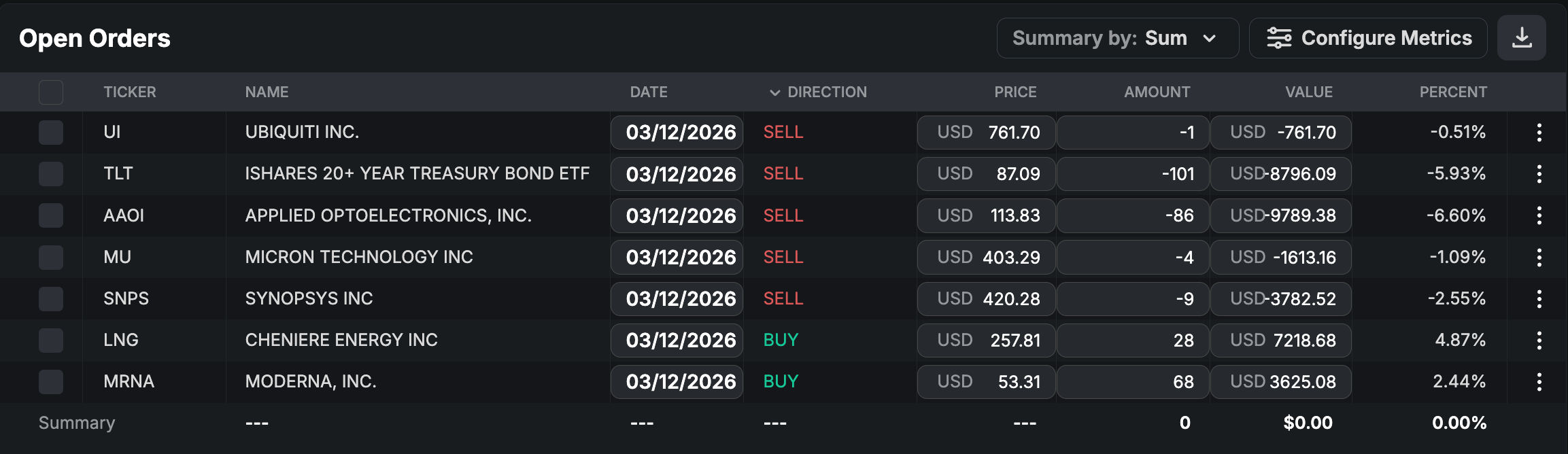Edit the amount field for Synopsys order
This screenshot has height=454, width=1568.
pos(1132,298)
